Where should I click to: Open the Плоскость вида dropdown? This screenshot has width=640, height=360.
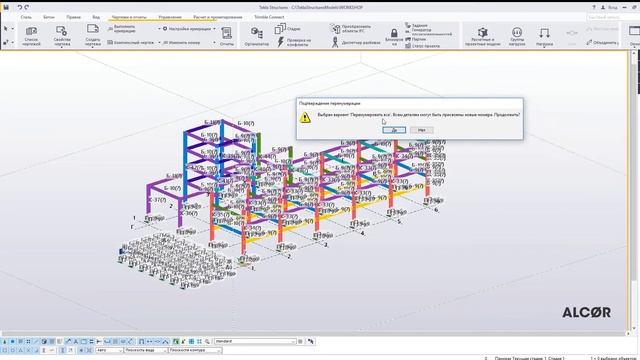click(x=145, y=350)
